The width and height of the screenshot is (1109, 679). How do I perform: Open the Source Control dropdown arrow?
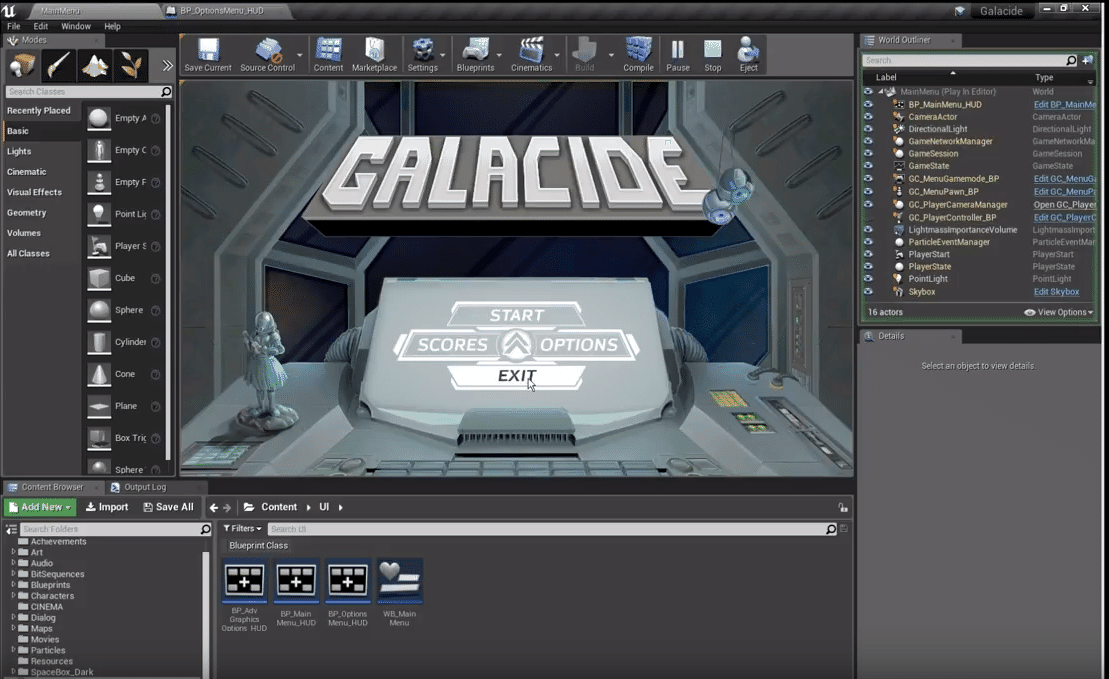coord(300,55)
